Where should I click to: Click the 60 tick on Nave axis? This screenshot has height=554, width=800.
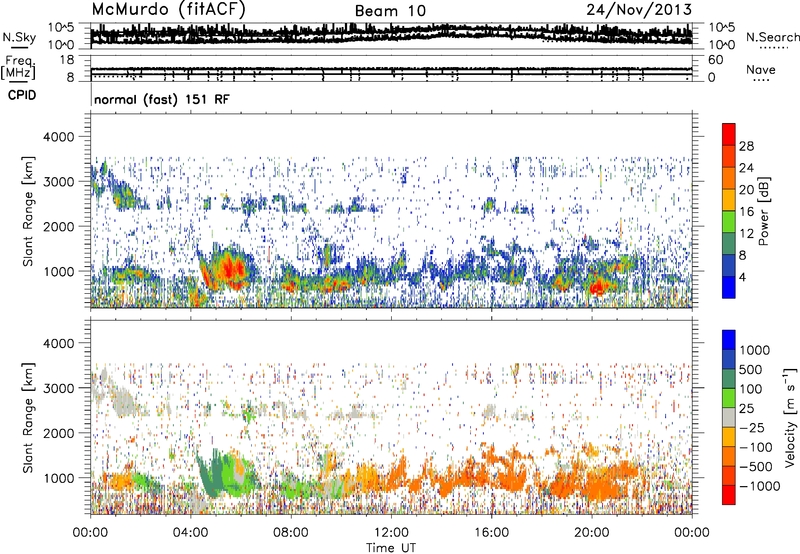click(716, 60)
